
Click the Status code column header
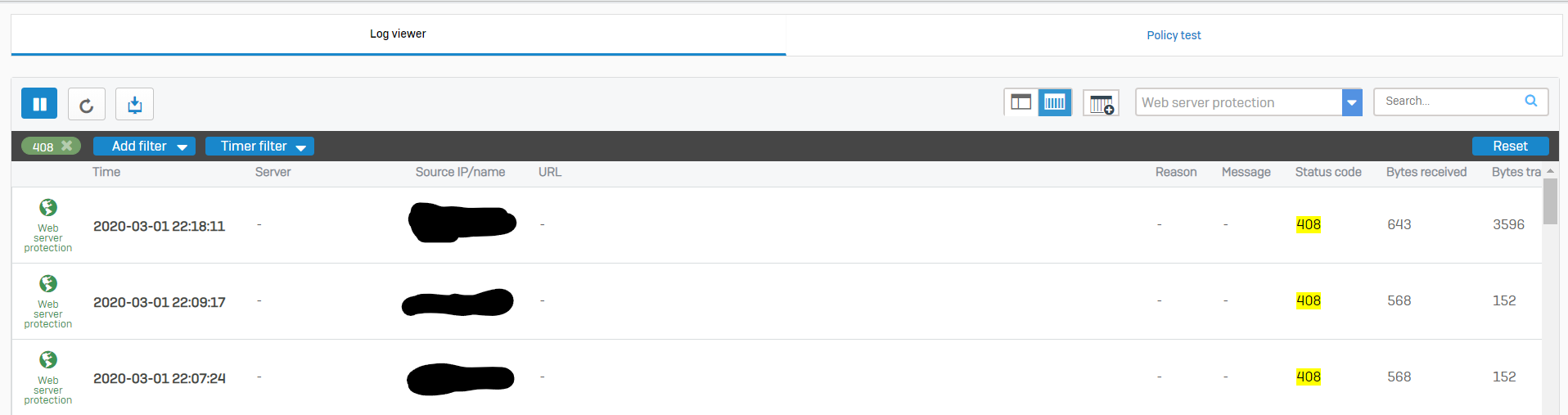pyautogui.click(x=1327, y=172)
